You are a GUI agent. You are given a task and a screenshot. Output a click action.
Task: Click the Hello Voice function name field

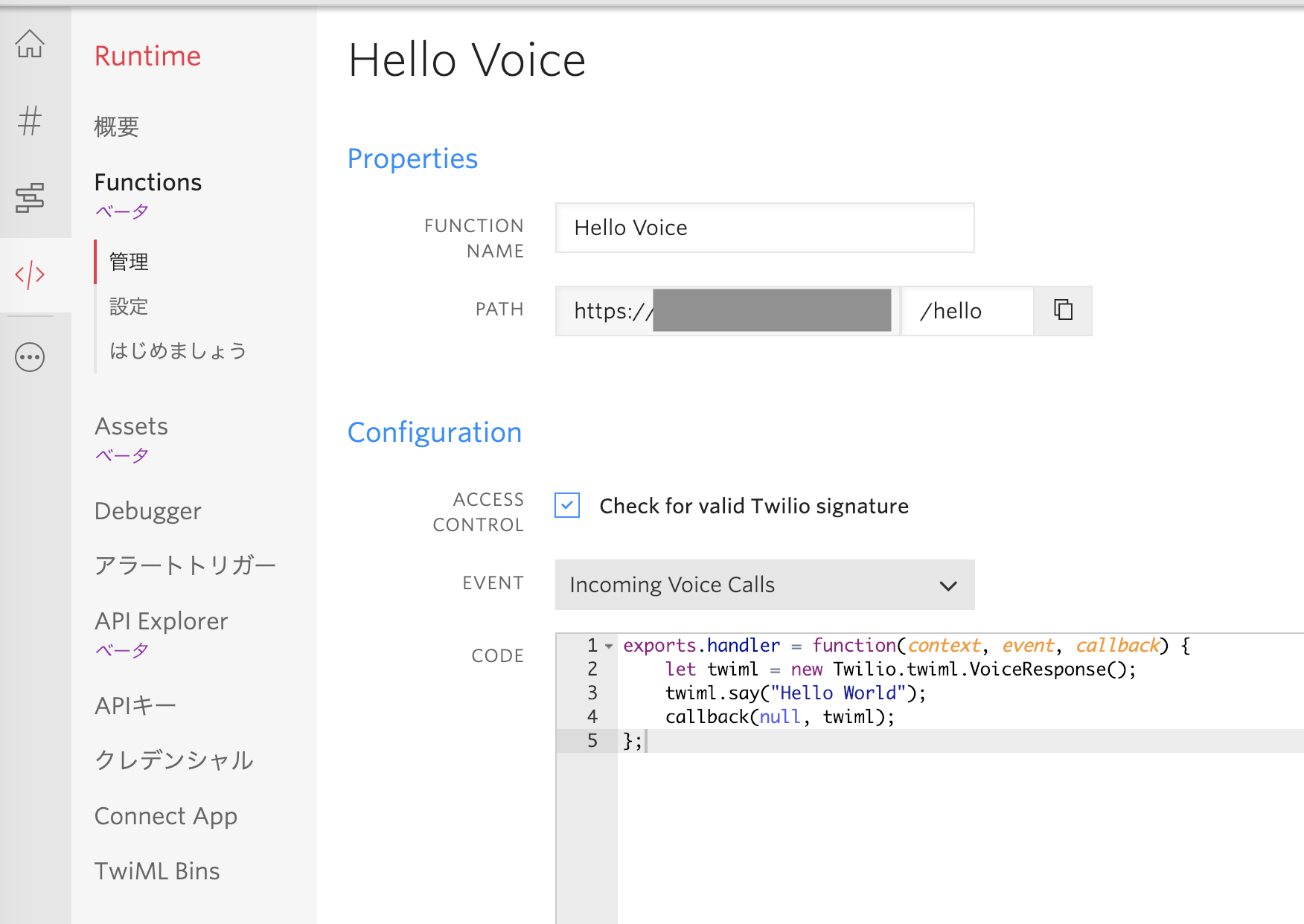coord(764,228)
